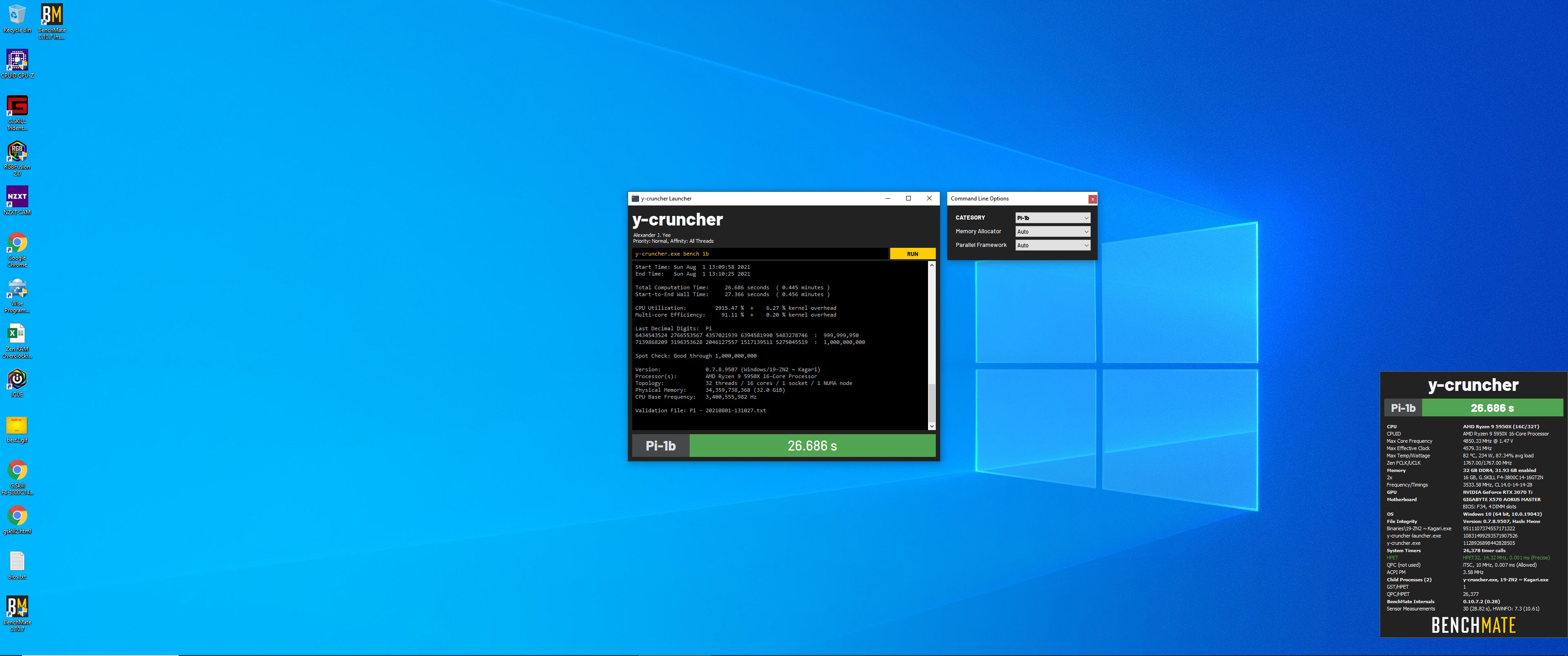Click the y-cruncher.exe bench 1b command field

[760, 254]
